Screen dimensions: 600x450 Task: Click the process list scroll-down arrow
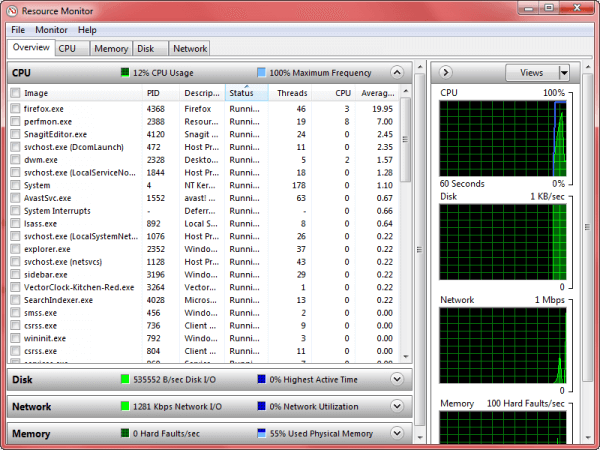point(406,357)
